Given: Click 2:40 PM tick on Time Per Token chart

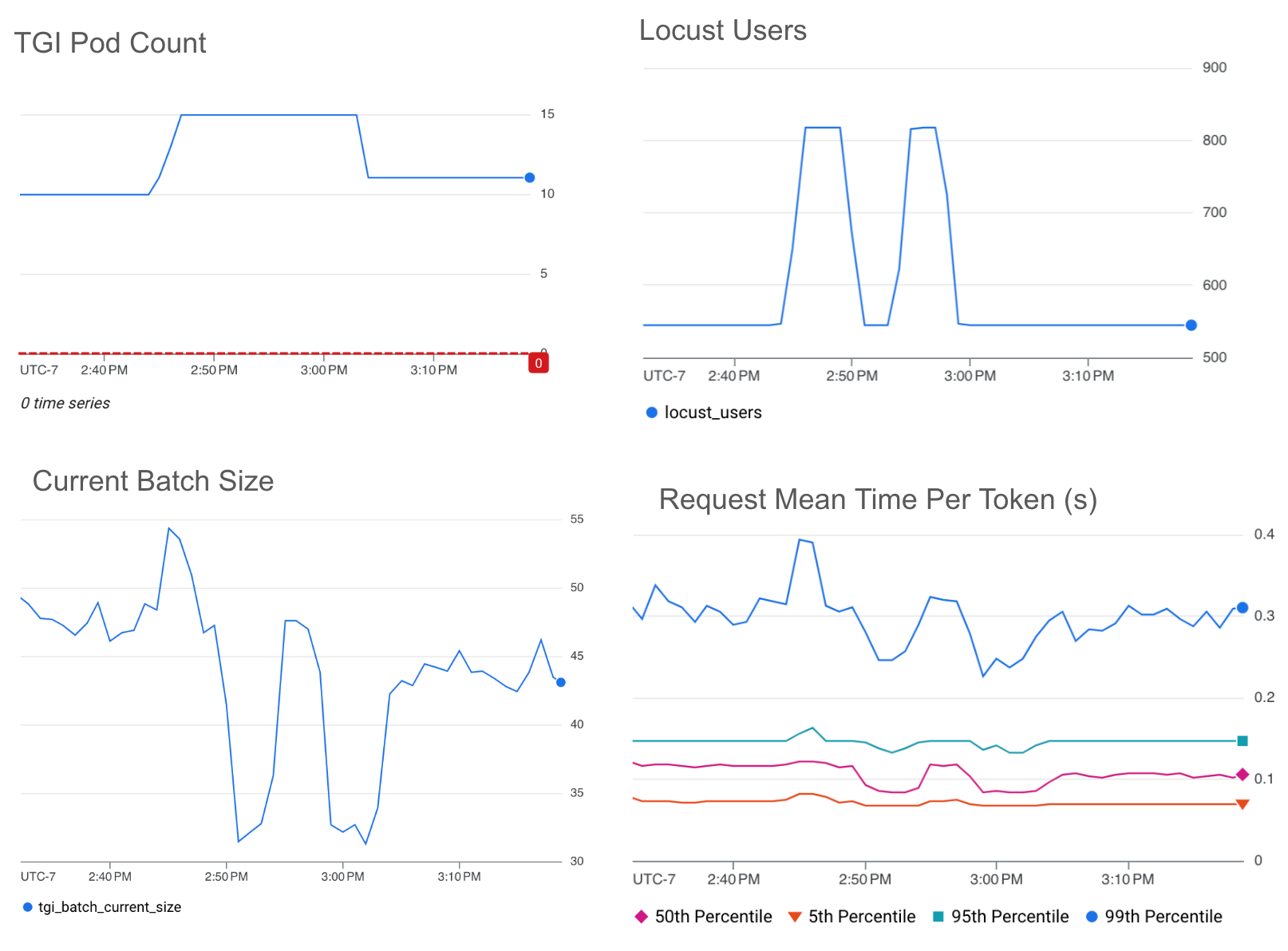Looking at the screenshot, I should pos(733,879).
